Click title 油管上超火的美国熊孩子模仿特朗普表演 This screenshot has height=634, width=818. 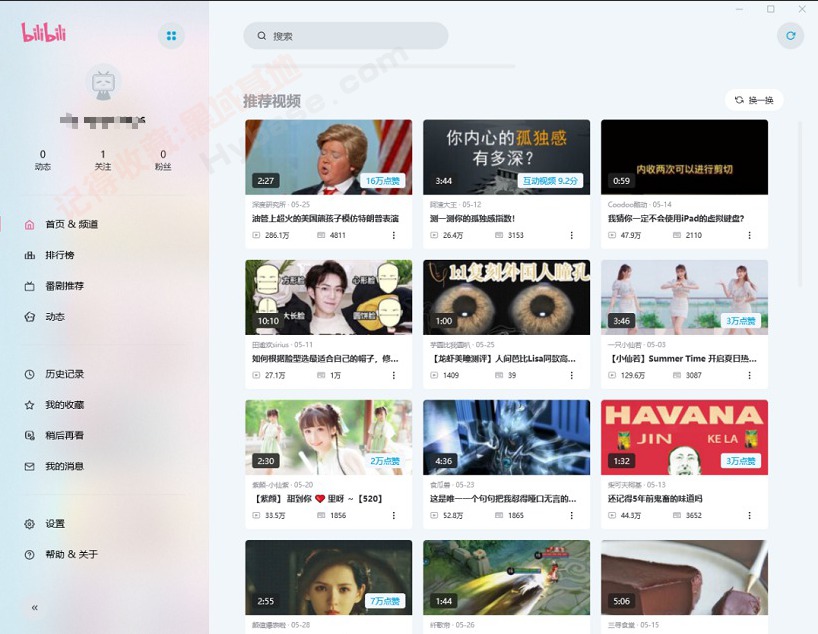[x=326, y=219]
